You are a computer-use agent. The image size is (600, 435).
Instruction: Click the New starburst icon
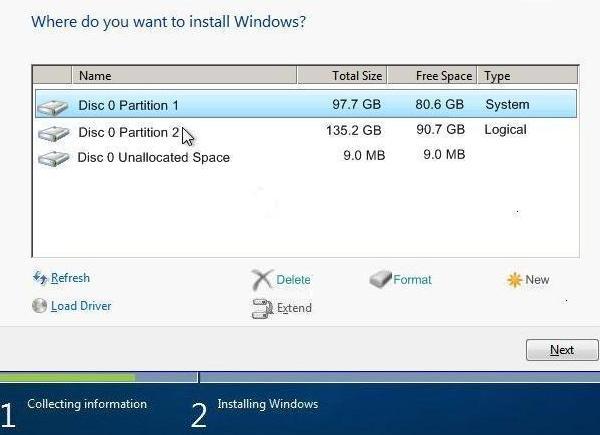[x=514, y=280]
